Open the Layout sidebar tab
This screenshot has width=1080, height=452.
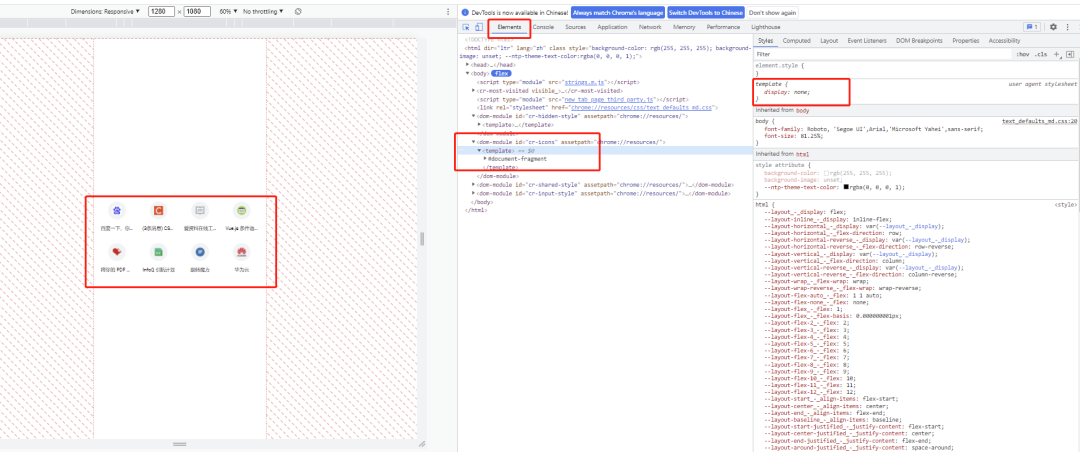pos(829,41)
